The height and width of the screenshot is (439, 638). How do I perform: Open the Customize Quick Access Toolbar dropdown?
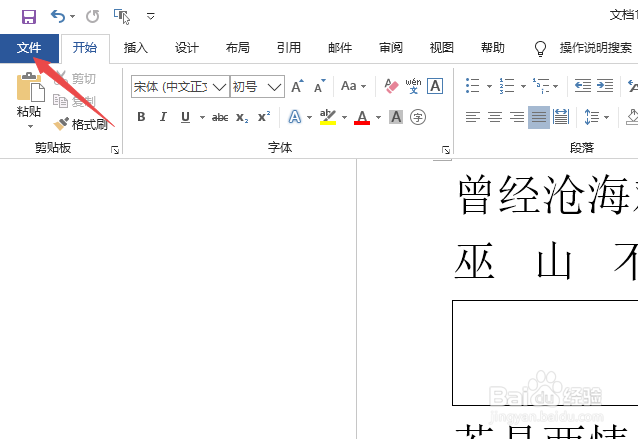(x=151, y=17)
